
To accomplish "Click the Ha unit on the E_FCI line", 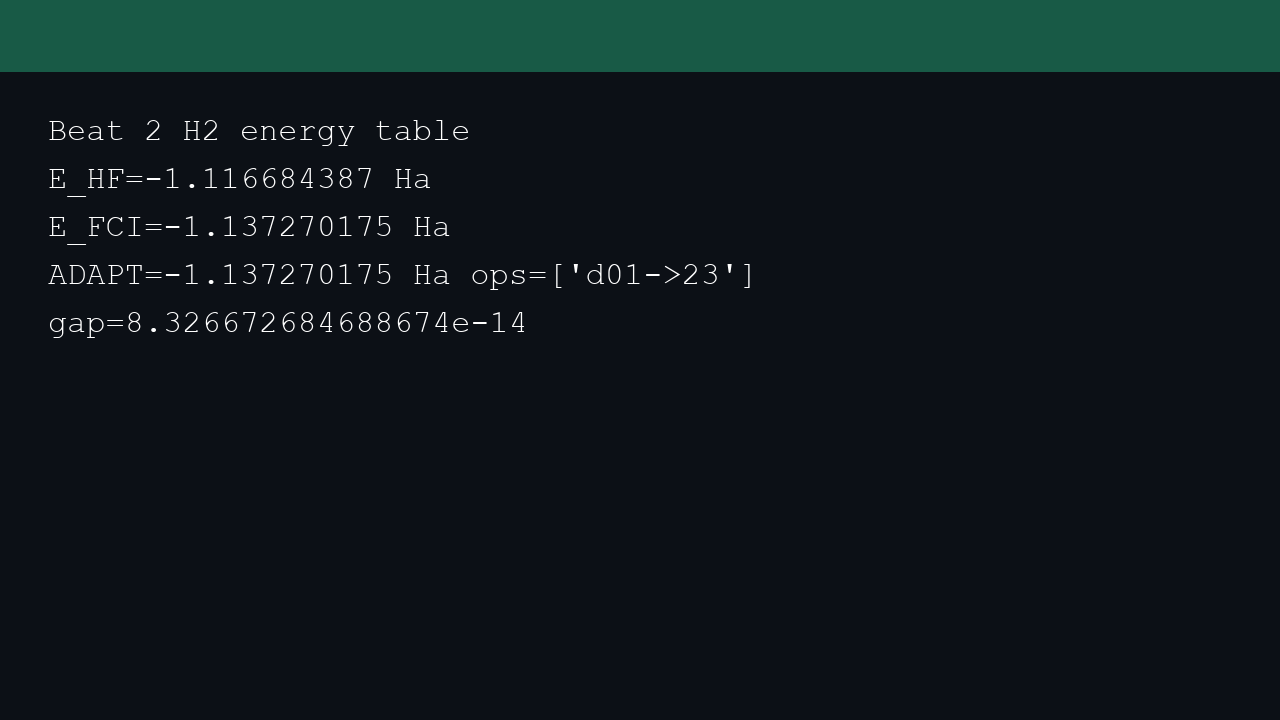I will coord(432,227).
